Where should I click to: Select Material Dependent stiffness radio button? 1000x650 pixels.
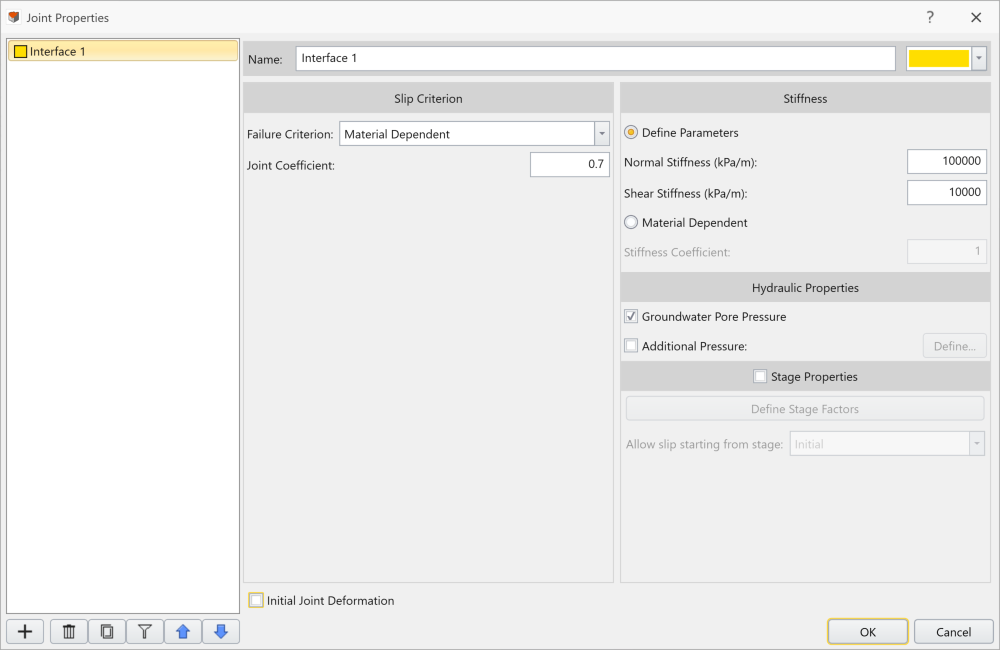coord(631,223)
